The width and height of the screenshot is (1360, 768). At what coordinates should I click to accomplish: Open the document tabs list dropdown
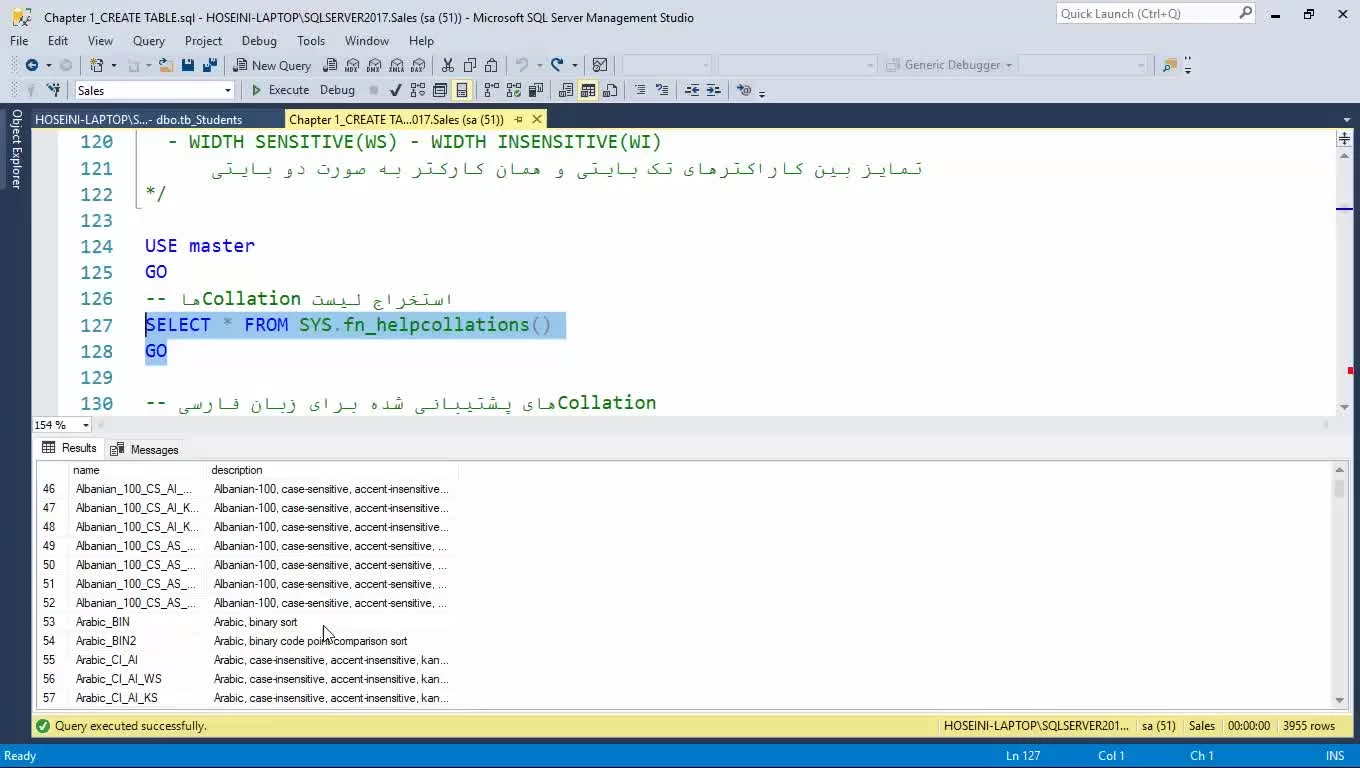click(x=1346, y=120)
